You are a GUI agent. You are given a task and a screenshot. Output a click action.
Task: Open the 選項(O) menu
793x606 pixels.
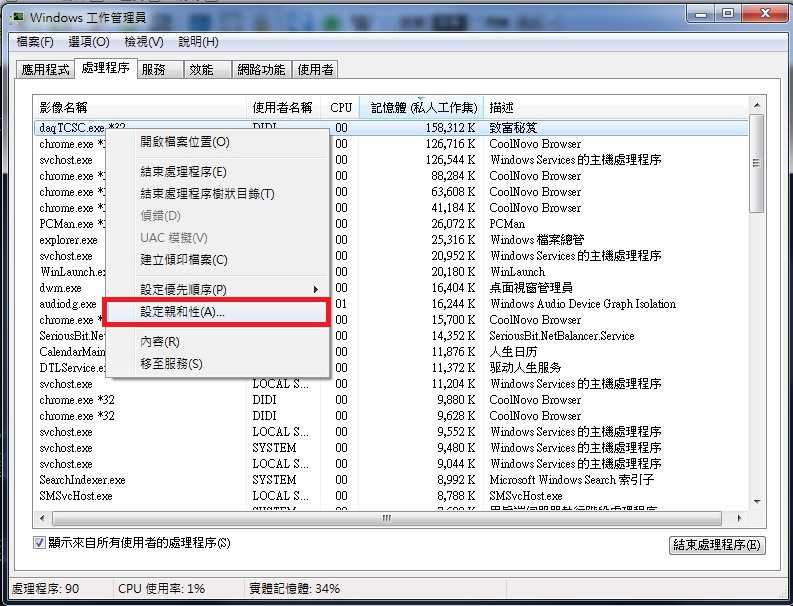[89, 42]
